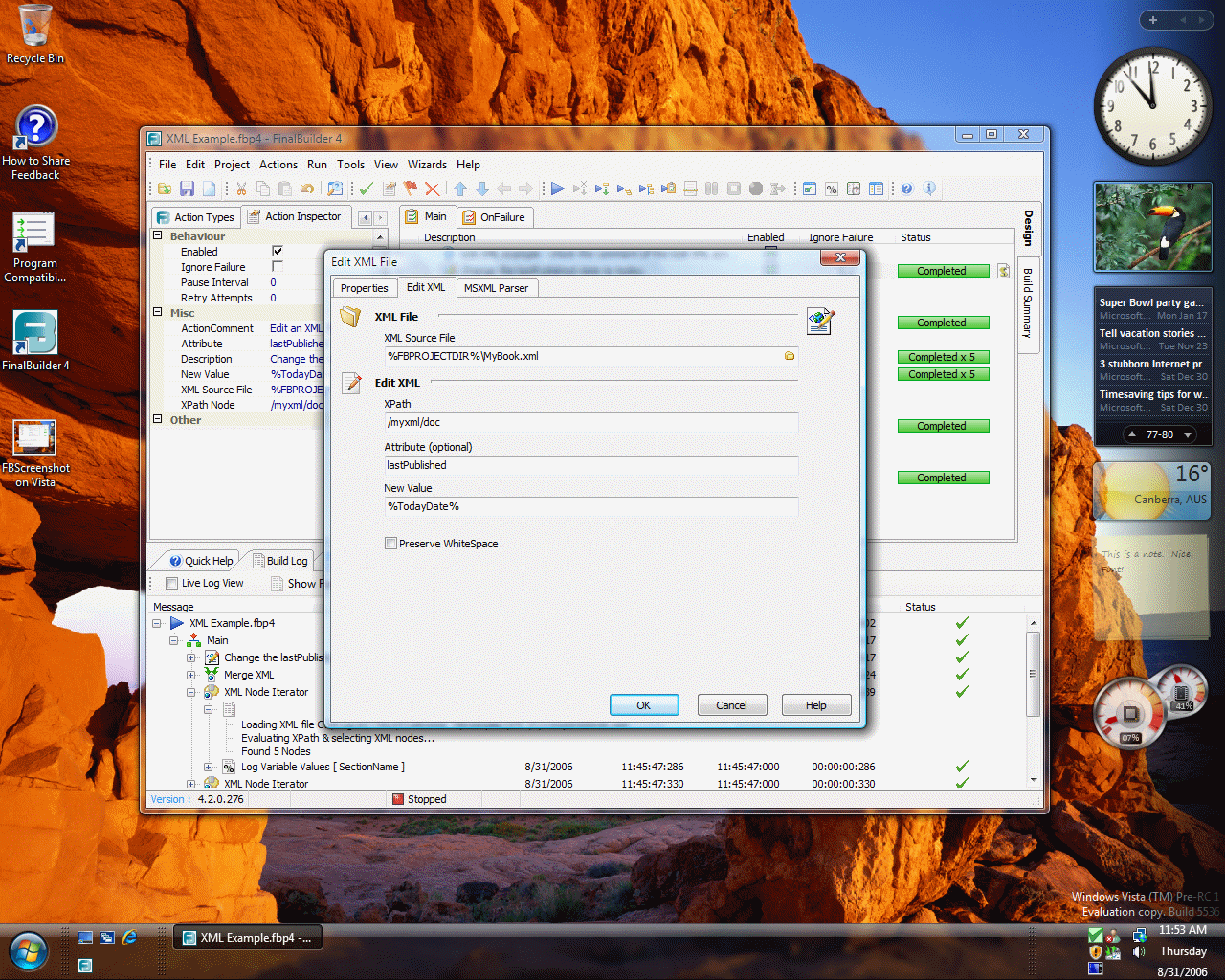
Task: Click the Cancel button
Action: 731,705
